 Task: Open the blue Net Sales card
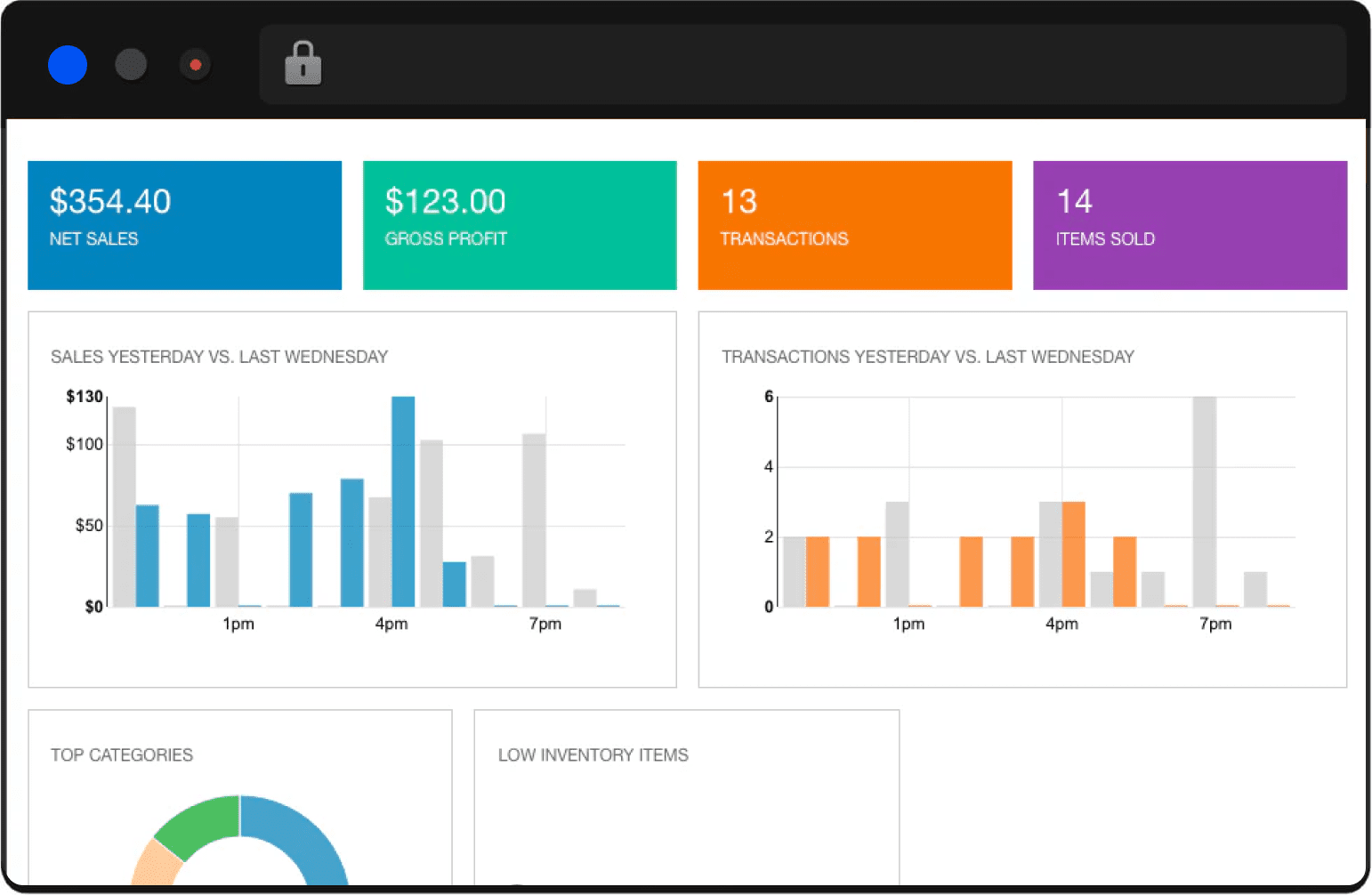tap(184, 225)
